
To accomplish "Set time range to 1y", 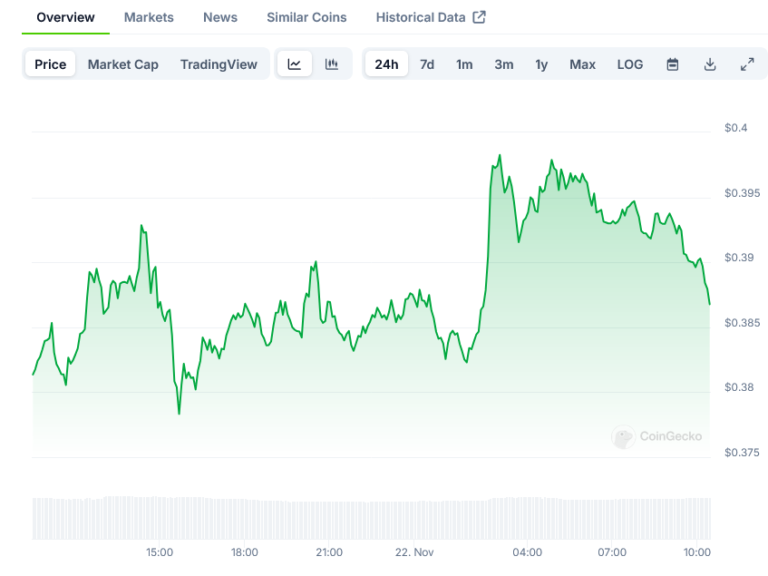I will (x=541, y=64).
